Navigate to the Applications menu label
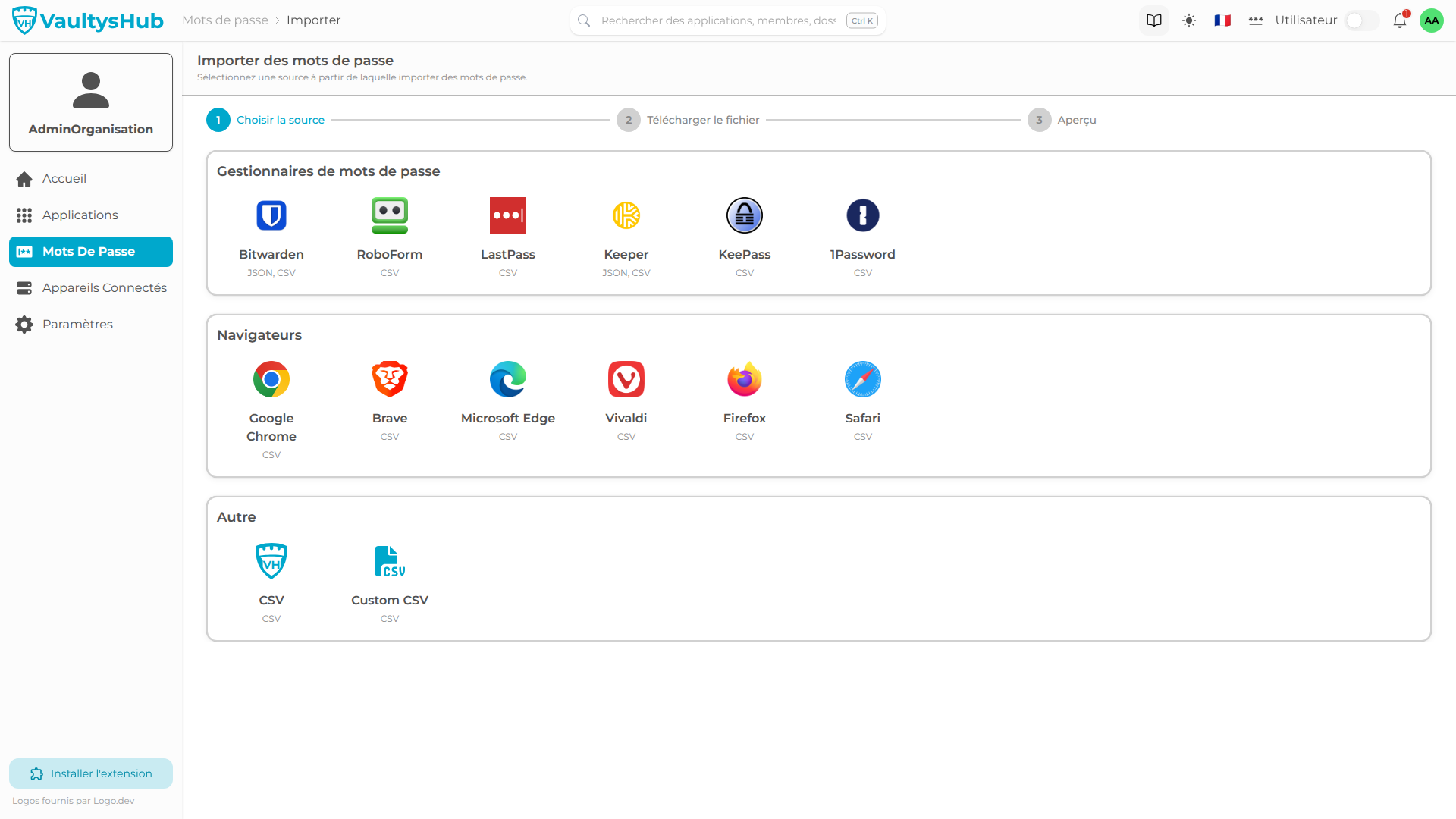Screen dimensions: 1456x819 tap(80, 215)
